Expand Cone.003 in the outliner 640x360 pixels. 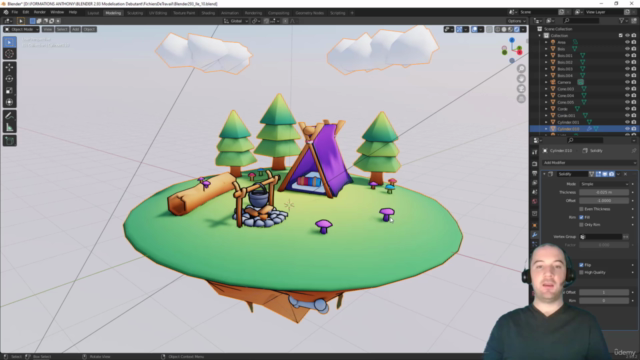point(546,89)
